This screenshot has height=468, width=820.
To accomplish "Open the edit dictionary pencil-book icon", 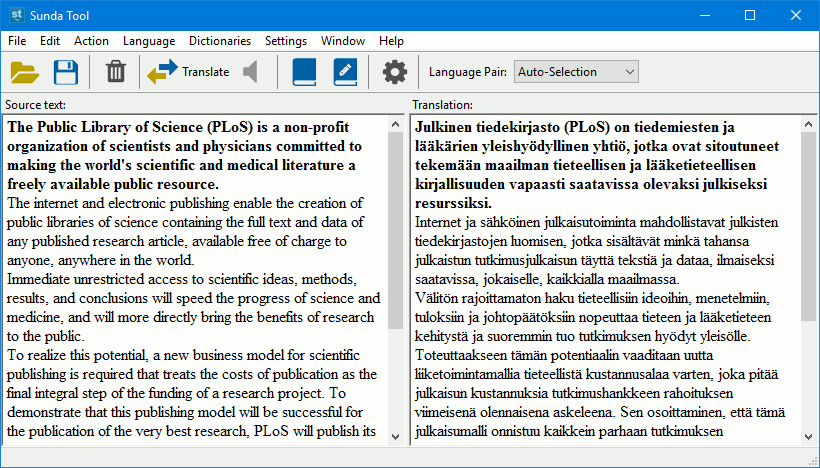I will pos(345,72).
